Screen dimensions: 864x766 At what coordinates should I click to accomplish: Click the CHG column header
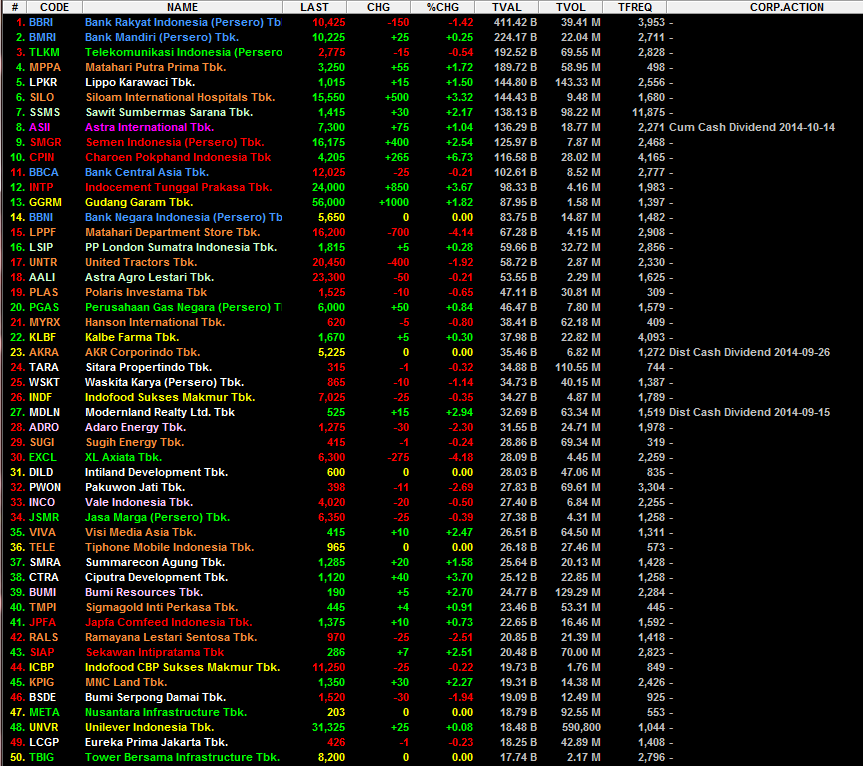[379, 7]
